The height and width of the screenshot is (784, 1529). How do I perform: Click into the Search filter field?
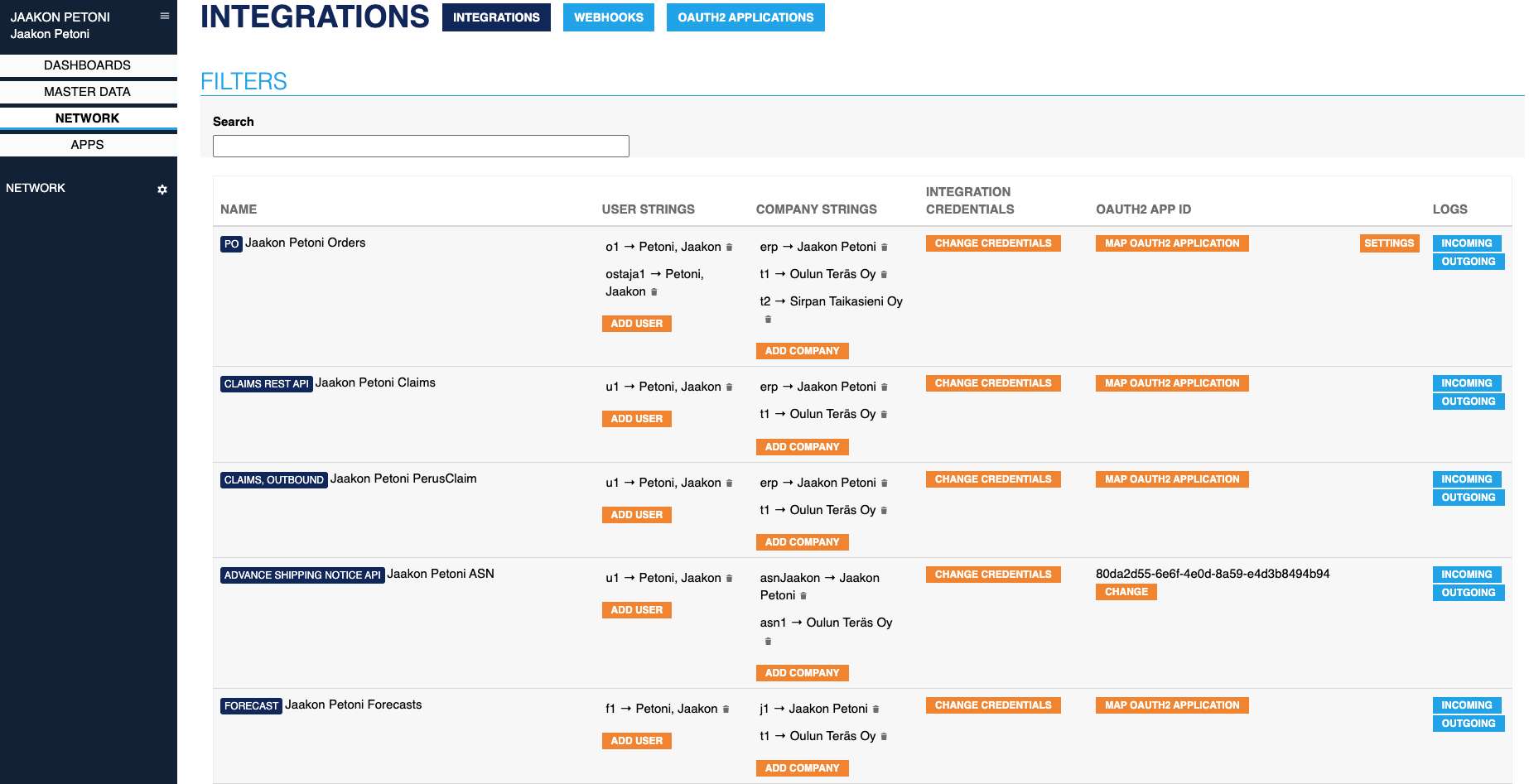coord(421,147)
